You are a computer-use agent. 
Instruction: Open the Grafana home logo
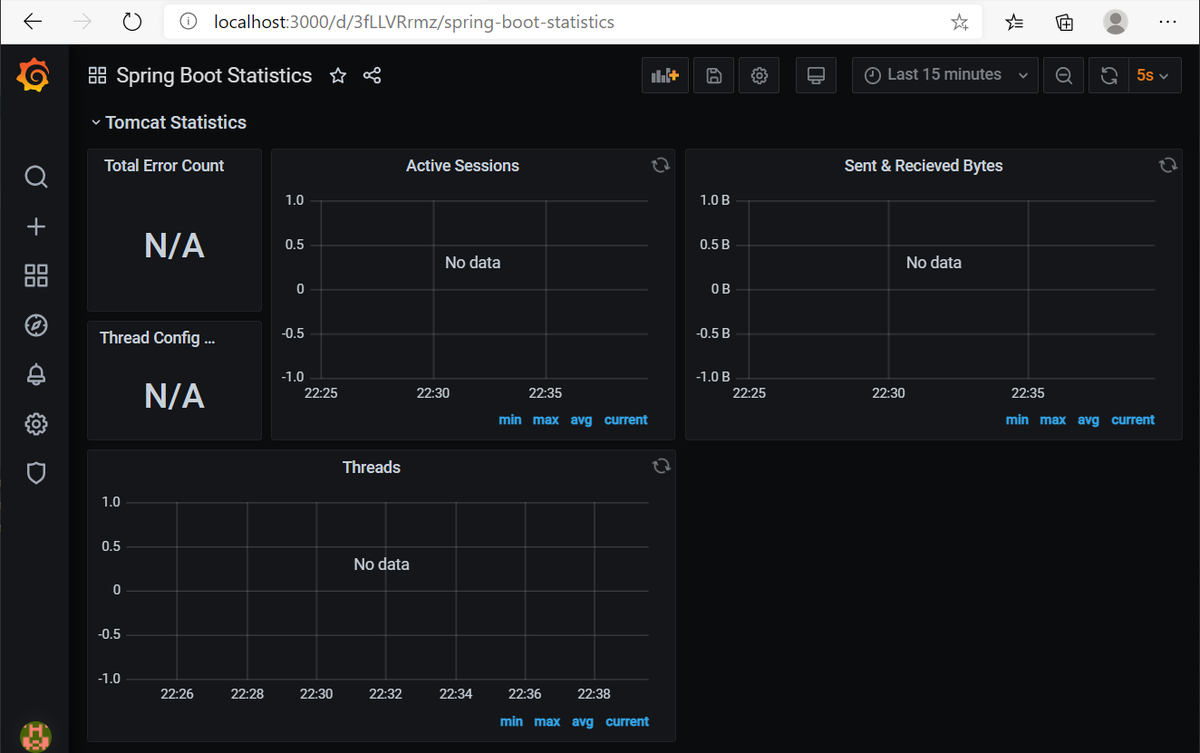[x=35, y=75]
